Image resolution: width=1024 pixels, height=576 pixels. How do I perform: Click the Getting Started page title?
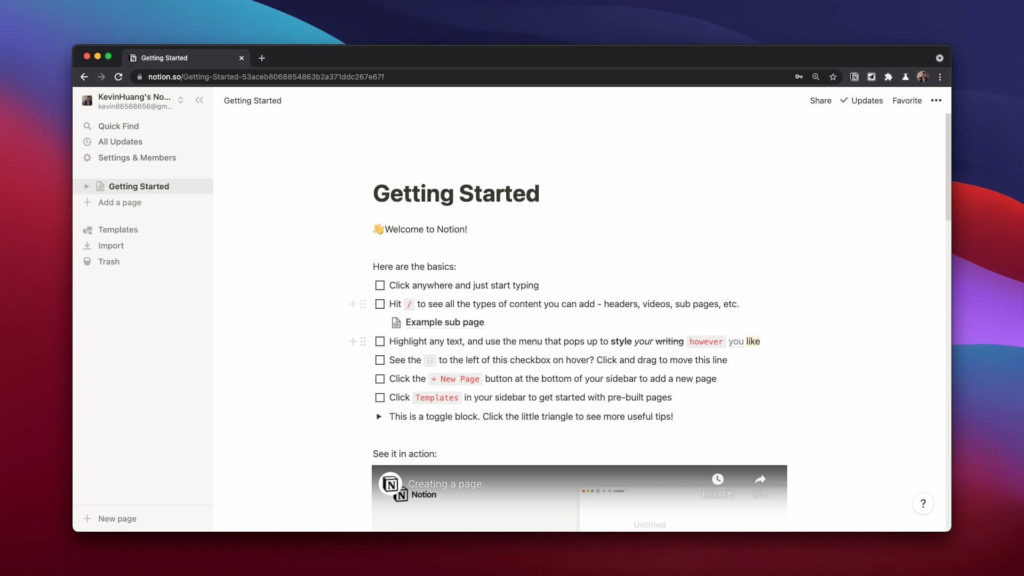point(456,193)
